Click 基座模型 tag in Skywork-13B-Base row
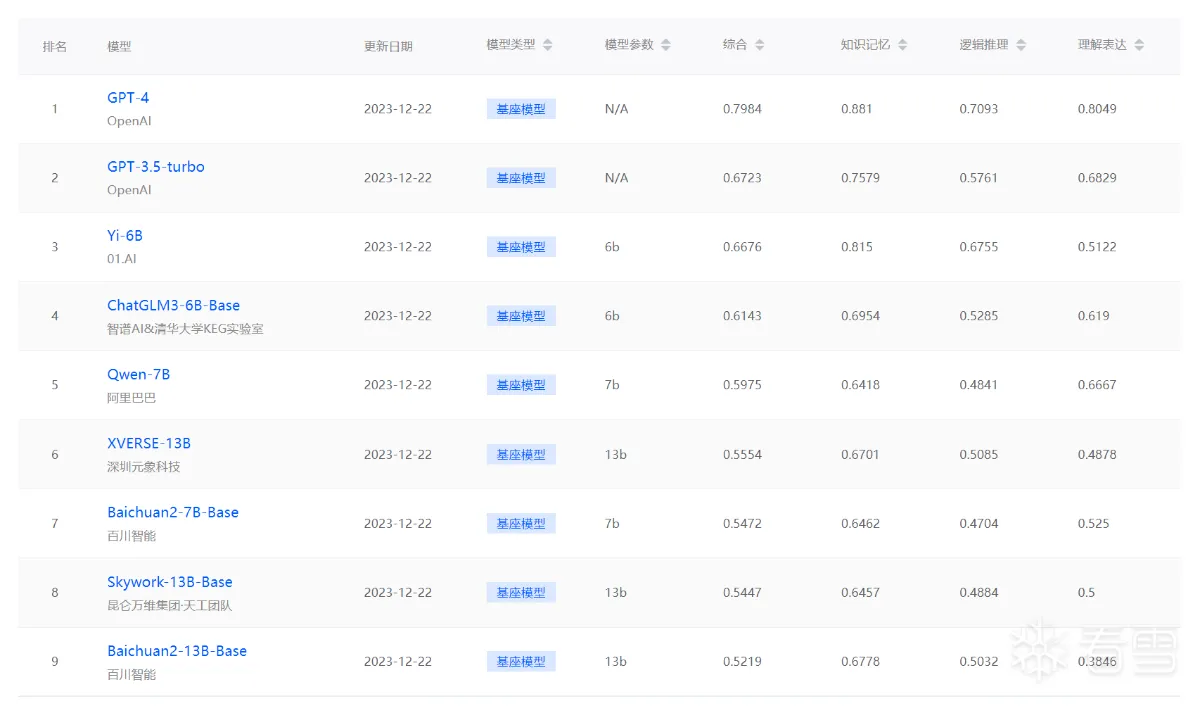 (x=521, y=592)
